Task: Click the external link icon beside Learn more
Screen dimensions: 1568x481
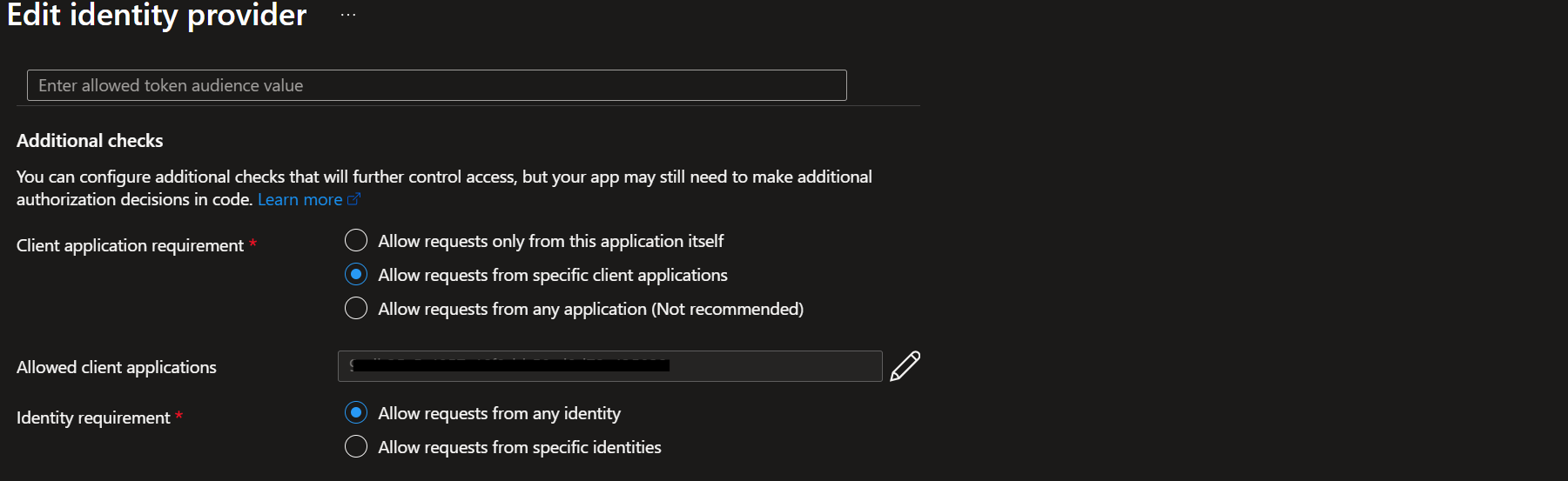Action: [x=353, y=199]
